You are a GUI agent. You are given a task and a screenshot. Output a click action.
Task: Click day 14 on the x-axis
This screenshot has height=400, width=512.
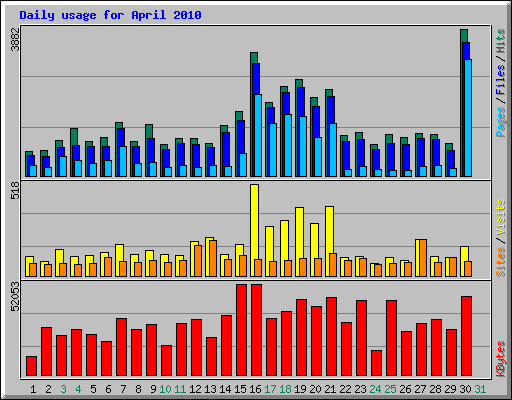pyautogui.click(x=225, y=389)
